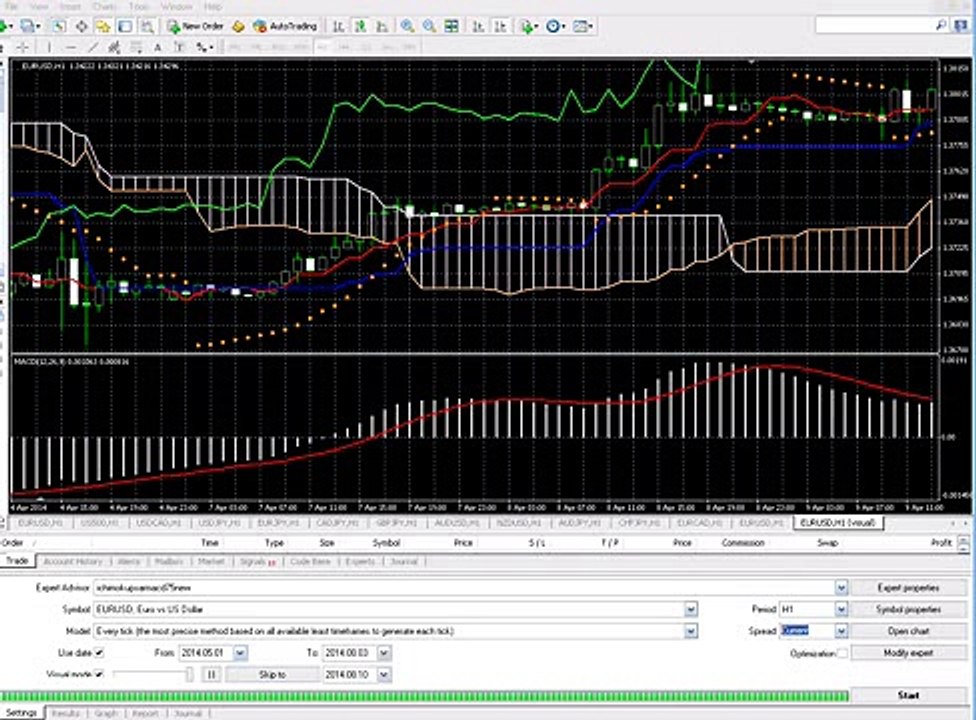Switch chart to line chart
Image resolution: width=976 pixels, height=720 pixels.
click(x=382, y=26)
